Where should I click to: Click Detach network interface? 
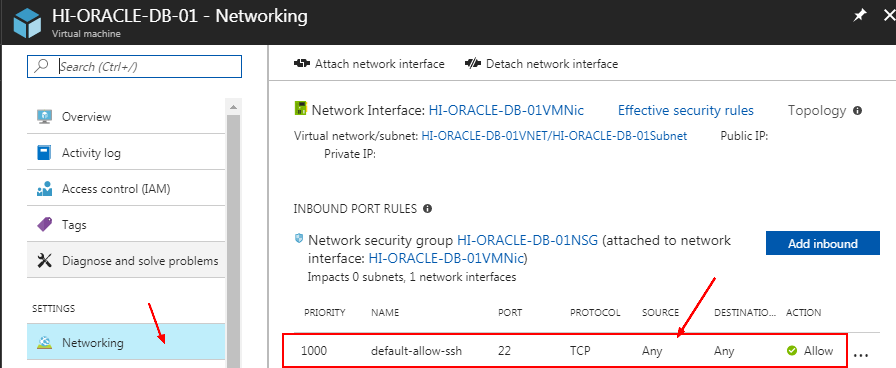pos(542,64)
